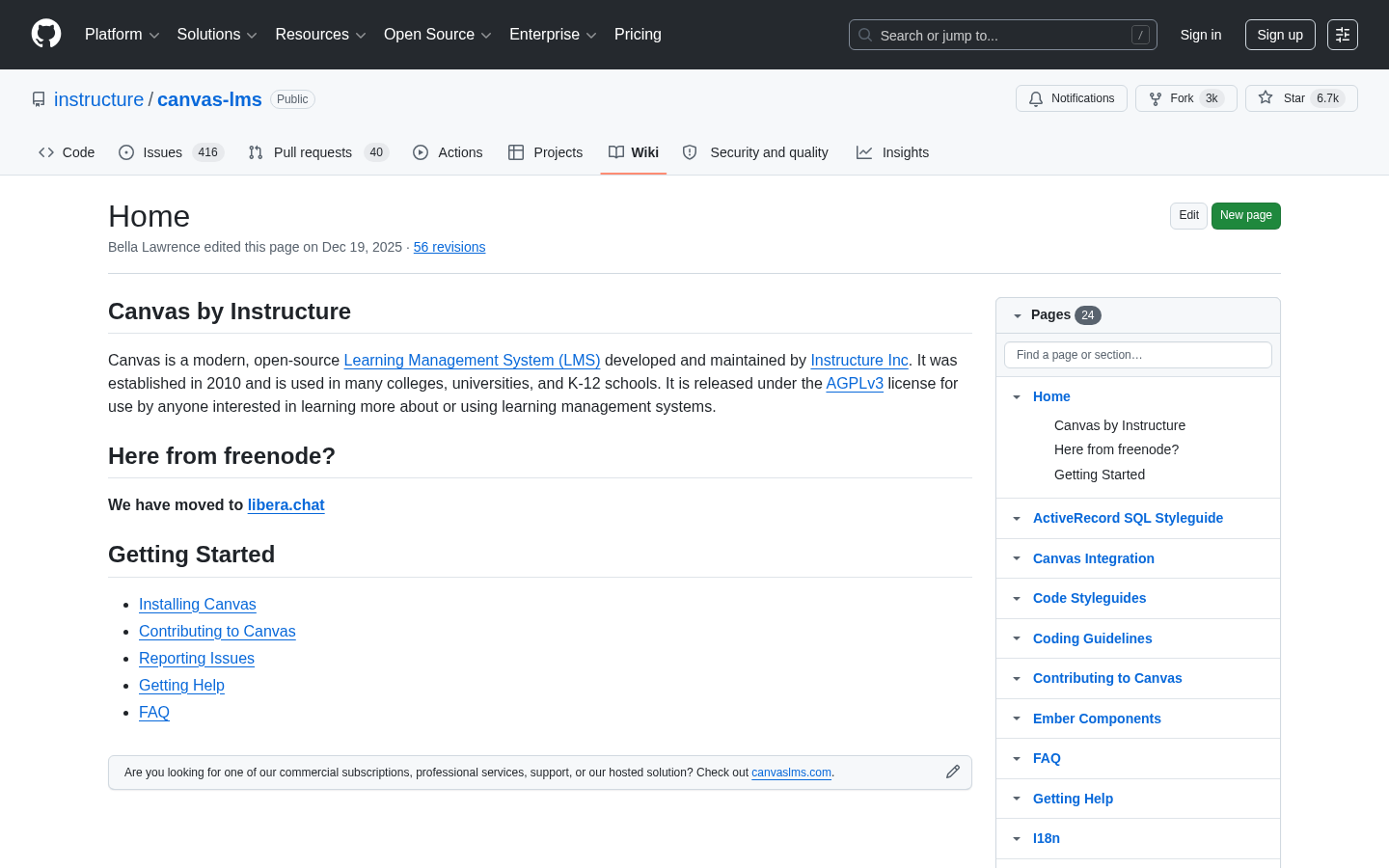Click the repository book icon
The height and width of the screenshot is (868, 1389).
[x=39, y=99]
